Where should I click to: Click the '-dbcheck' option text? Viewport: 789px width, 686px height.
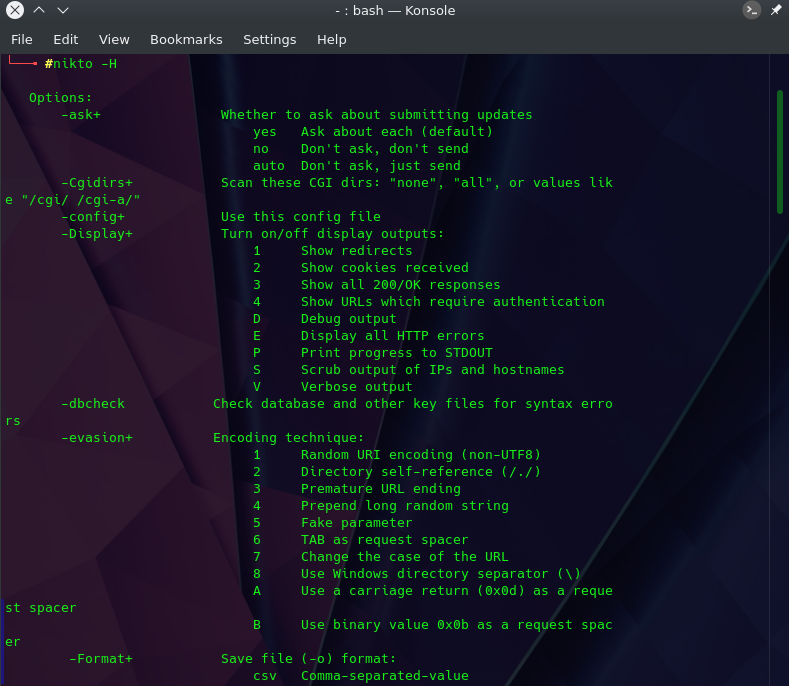[93, 404]
